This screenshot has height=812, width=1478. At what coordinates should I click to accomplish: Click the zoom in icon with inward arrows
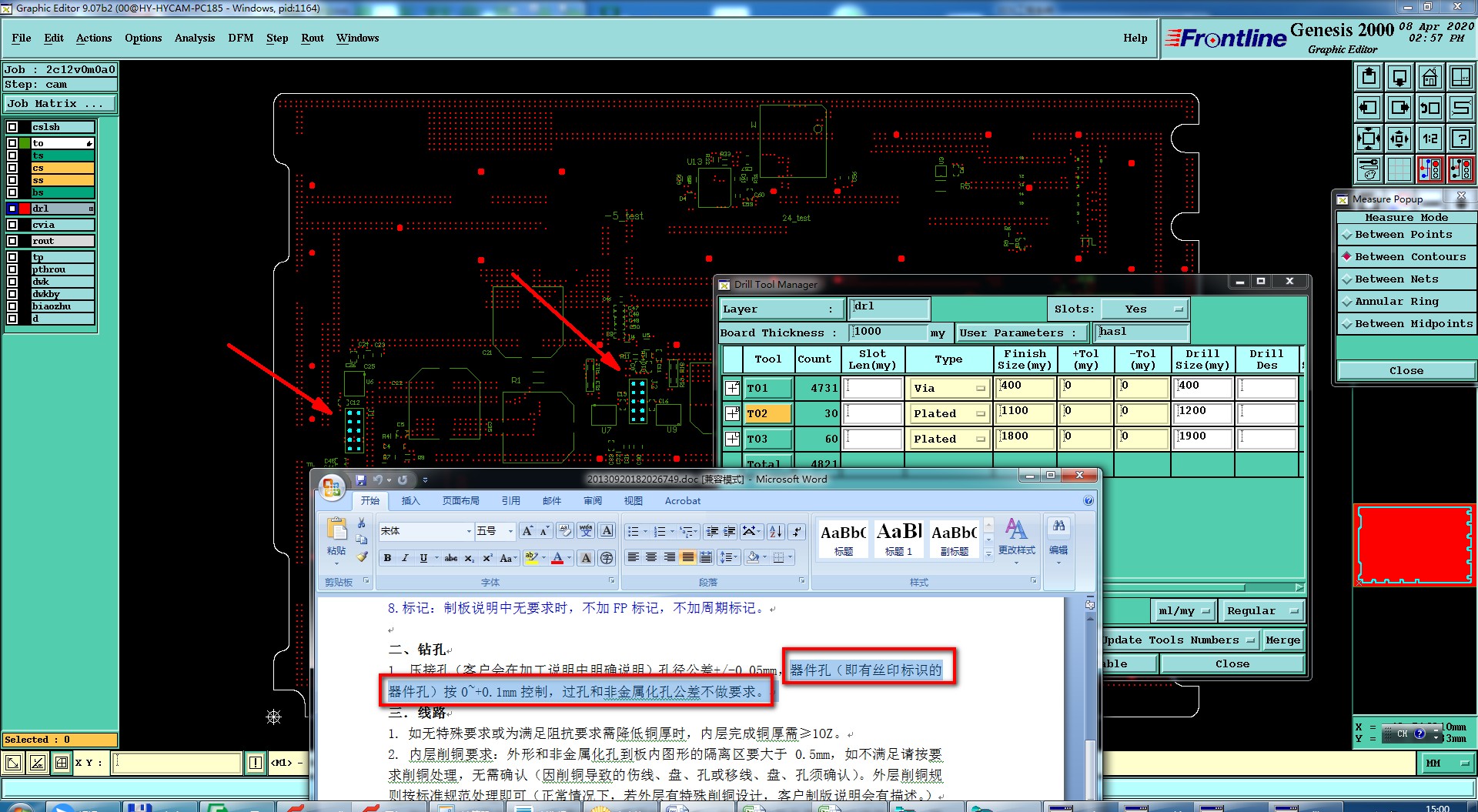1369,139
